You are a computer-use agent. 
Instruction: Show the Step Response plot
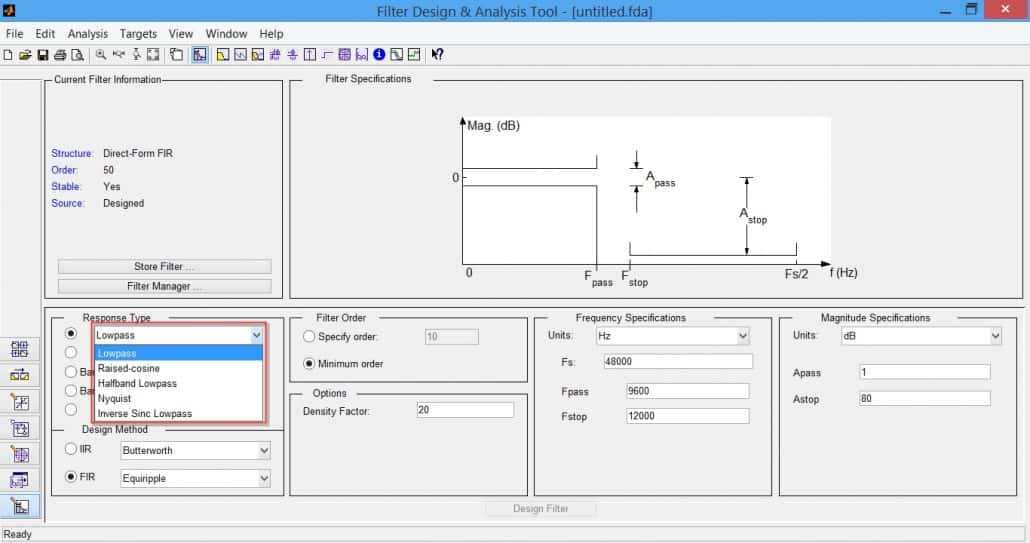click(326, 55)
